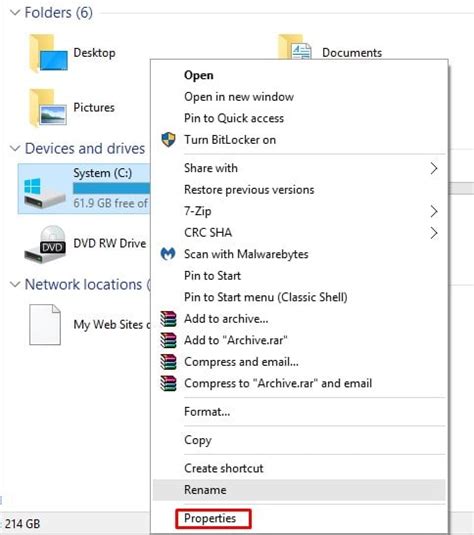Click the System (C:) storage usage bar

[111, 188]
